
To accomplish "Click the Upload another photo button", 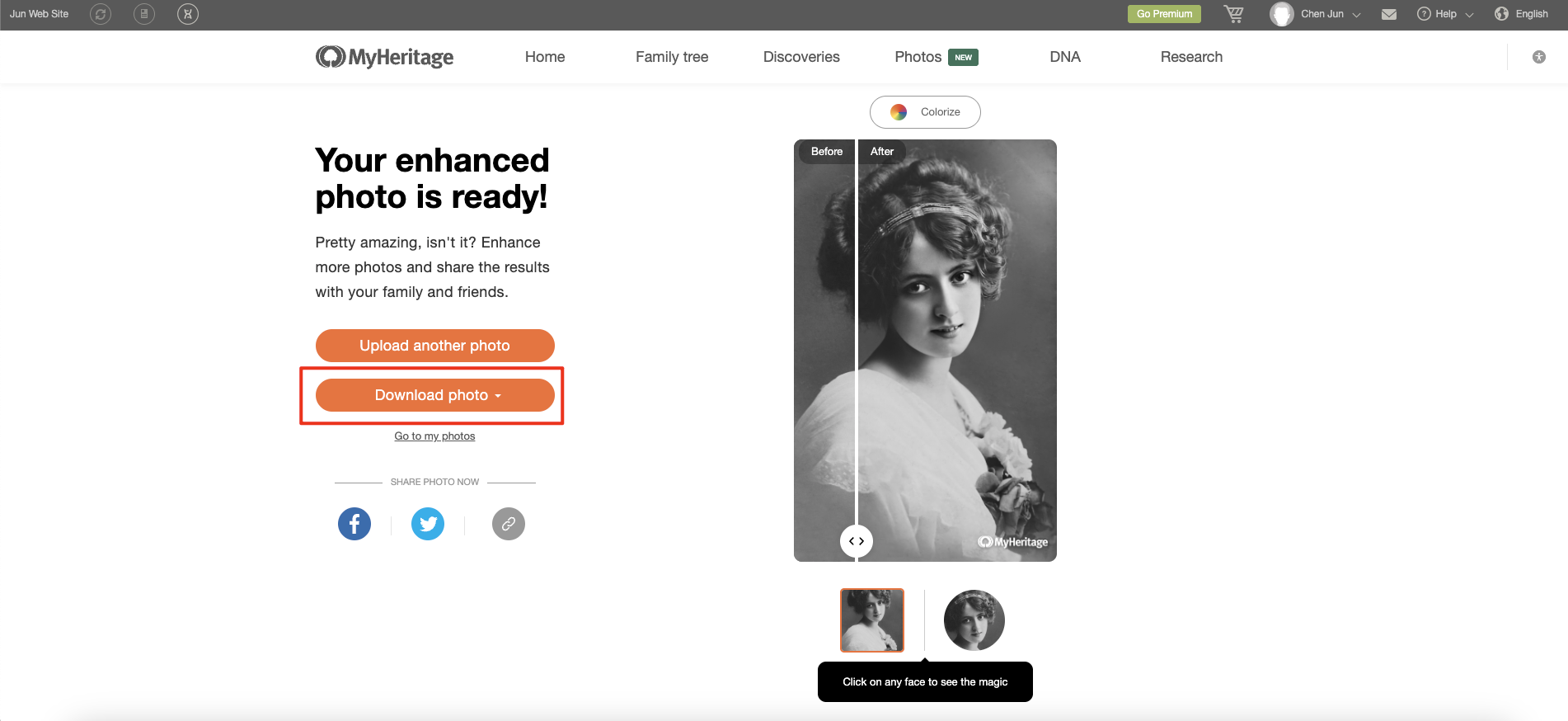I will click(x=434, y=345).
